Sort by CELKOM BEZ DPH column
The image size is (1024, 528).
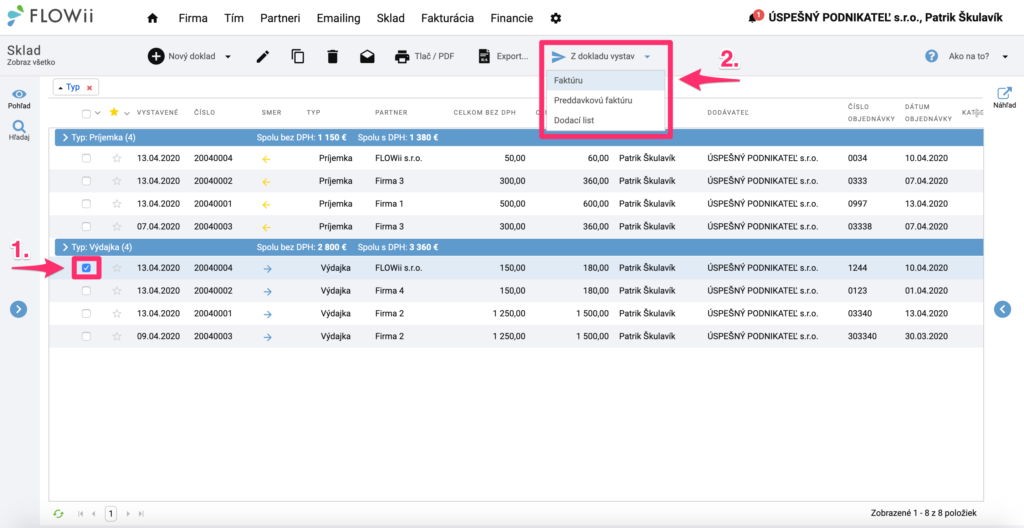coord(485,112)
